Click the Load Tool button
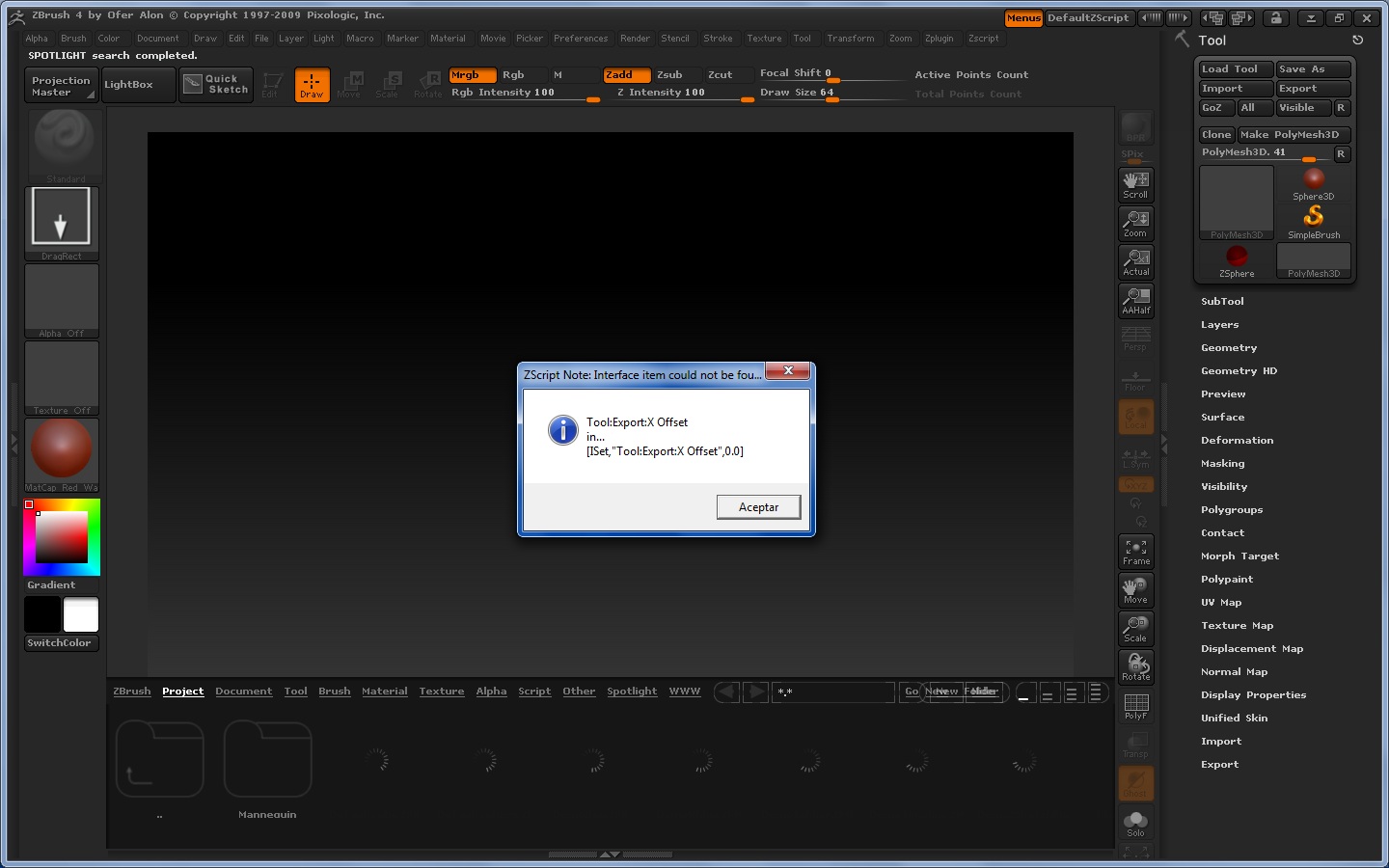Screen dimensions: 1389x868 click(x=1234, y=69)
